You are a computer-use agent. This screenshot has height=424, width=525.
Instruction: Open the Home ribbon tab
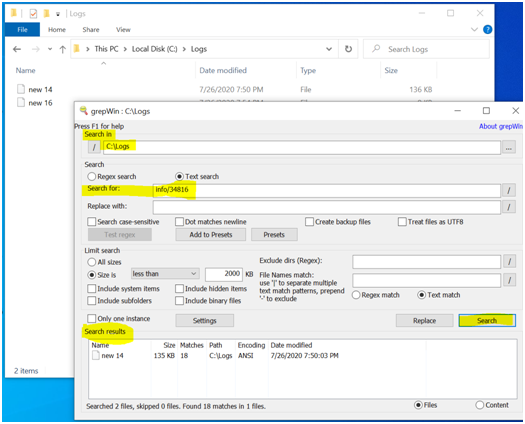point(57,29)
